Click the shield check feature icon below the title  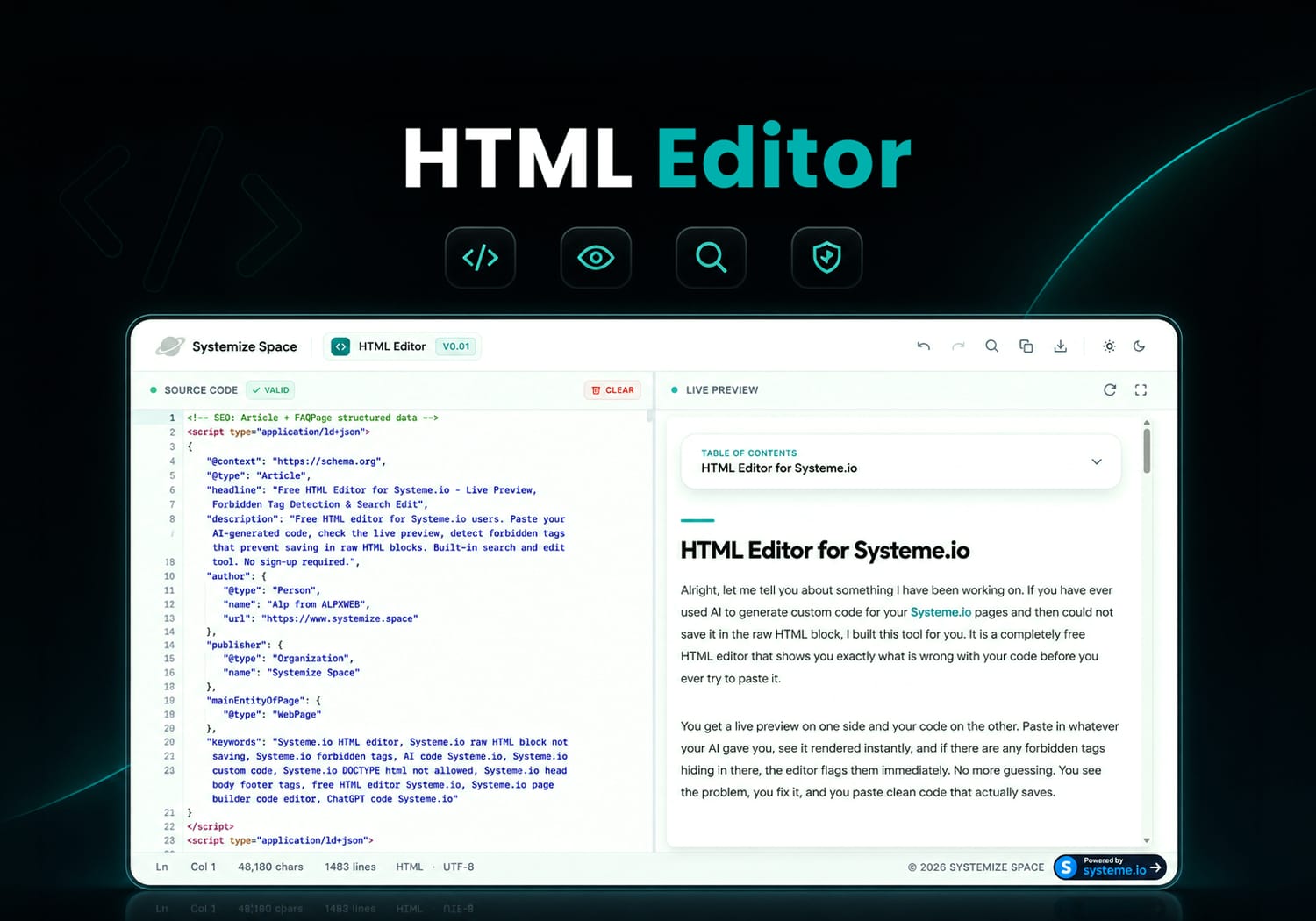pos(826,258)
